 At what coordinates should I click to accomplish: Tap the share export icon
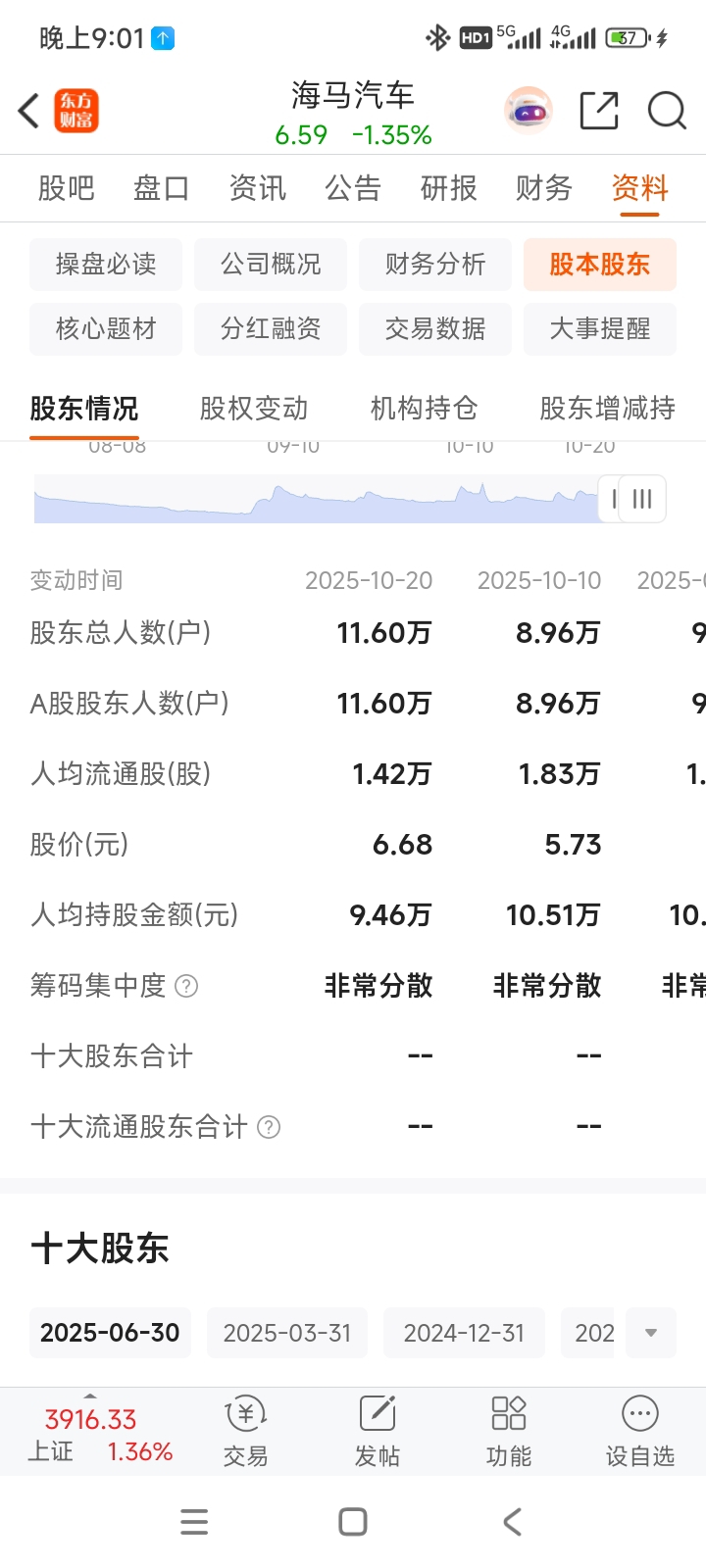[599, 111]
